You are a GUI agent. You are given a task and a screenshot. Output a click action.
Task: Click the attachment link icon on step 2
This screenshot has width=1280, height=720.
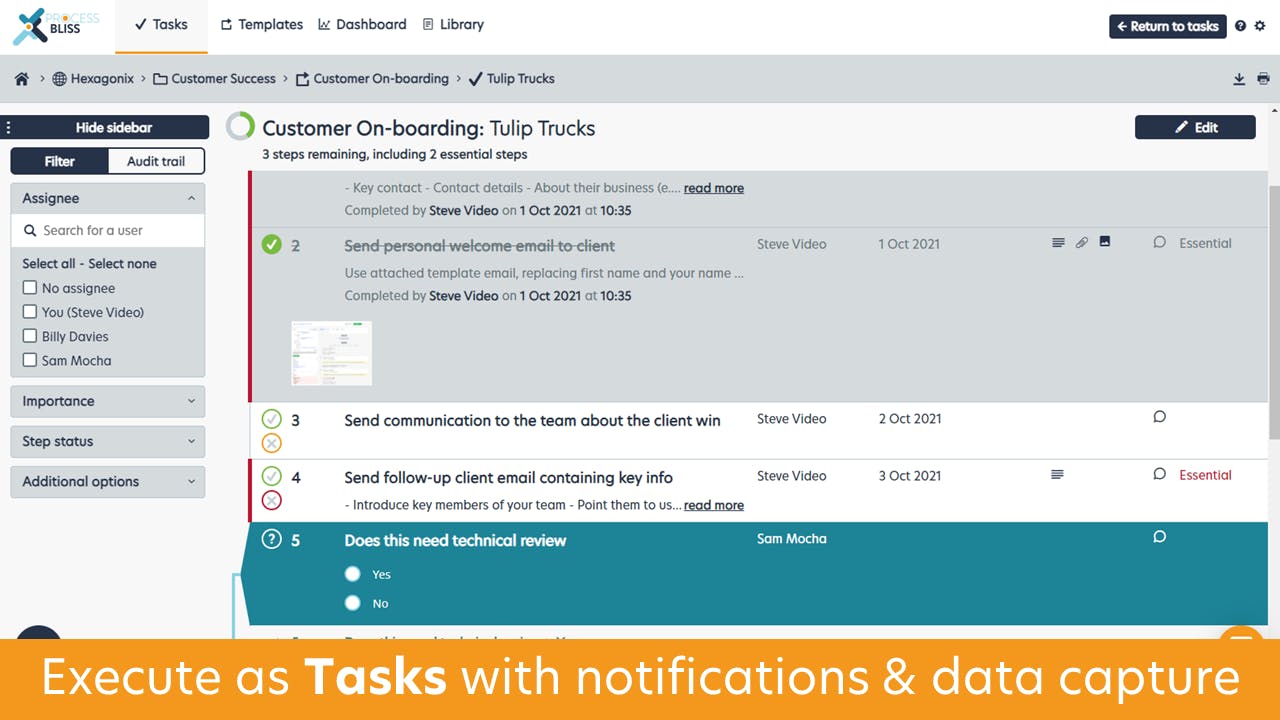pyautogui.click(x=1082, y=242)
